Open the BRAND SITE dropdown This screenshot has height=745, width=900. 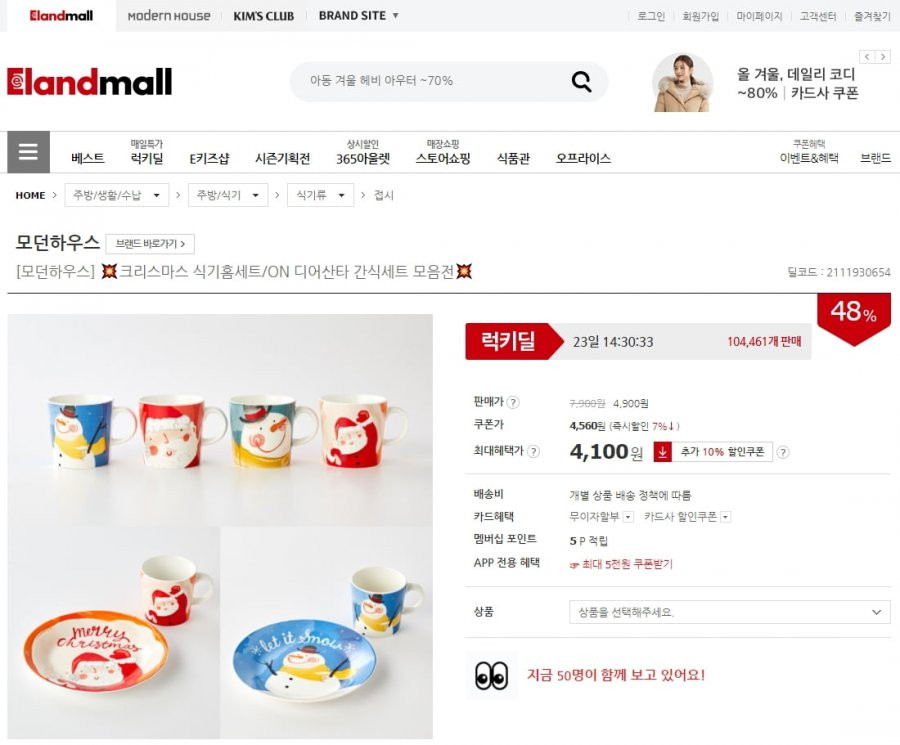tap(358, 16)
